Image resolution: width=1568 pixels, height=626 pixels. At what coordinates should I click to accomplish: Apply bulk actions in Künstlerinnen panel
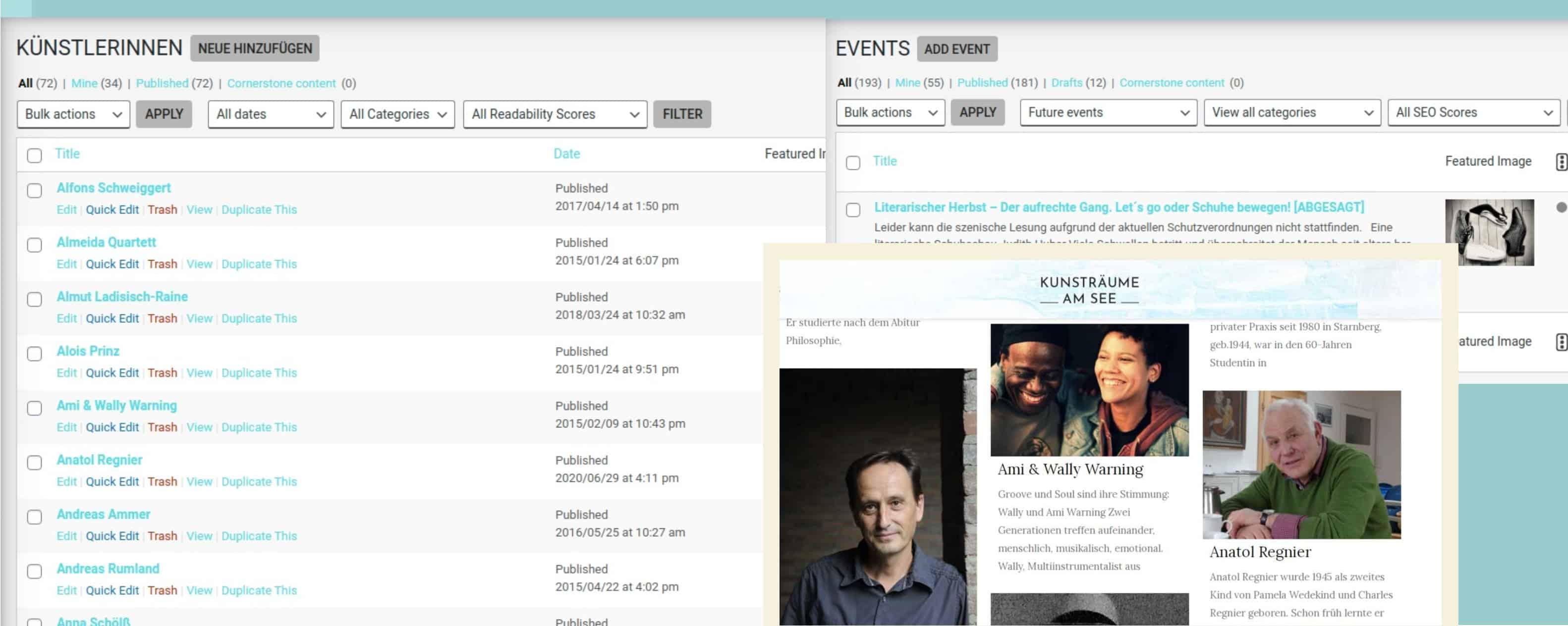(x=164, y=114)
